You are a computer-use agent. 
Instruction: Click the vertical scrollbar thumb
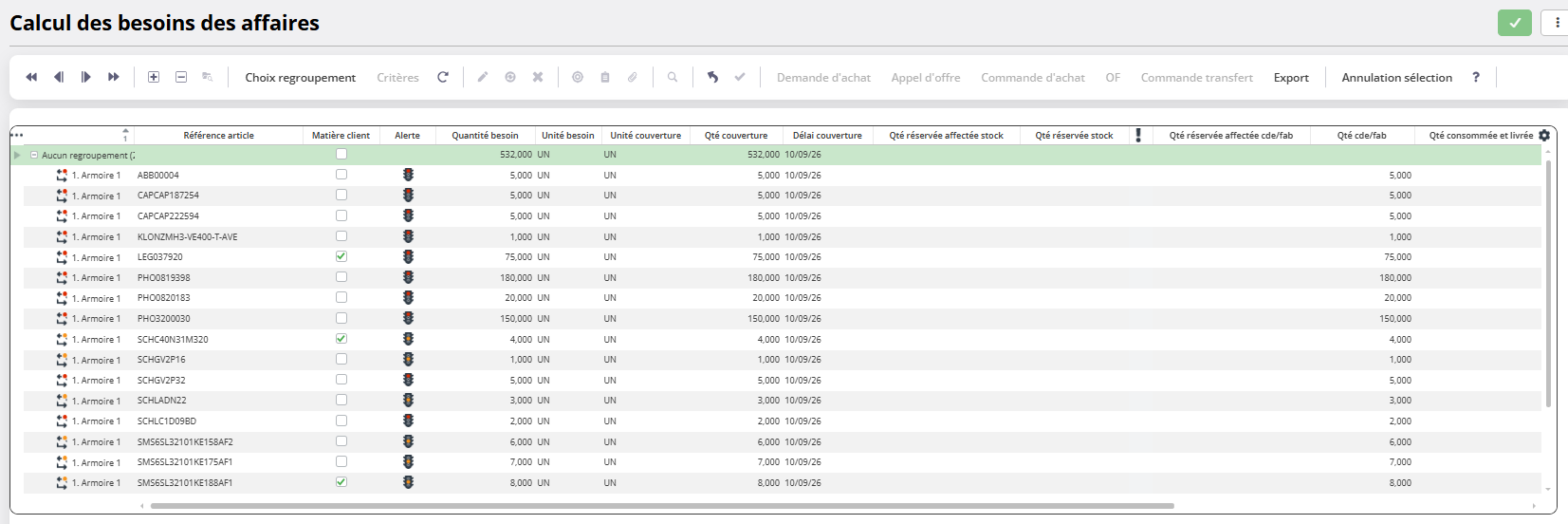(1549, 283)
